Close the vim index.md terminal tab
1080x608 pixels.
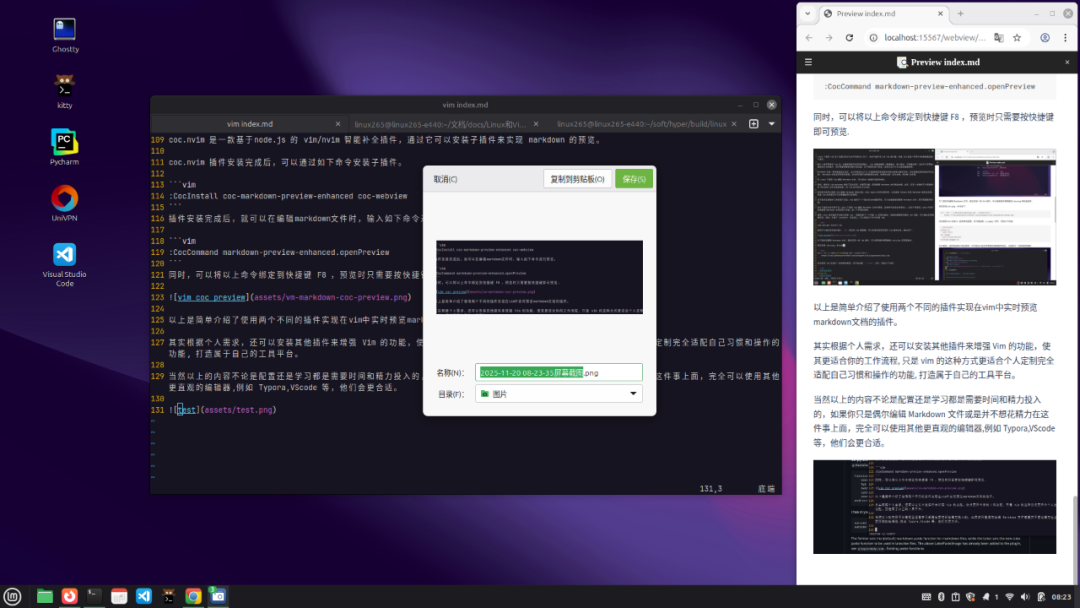pyautogui.click(x=338, y=124)
